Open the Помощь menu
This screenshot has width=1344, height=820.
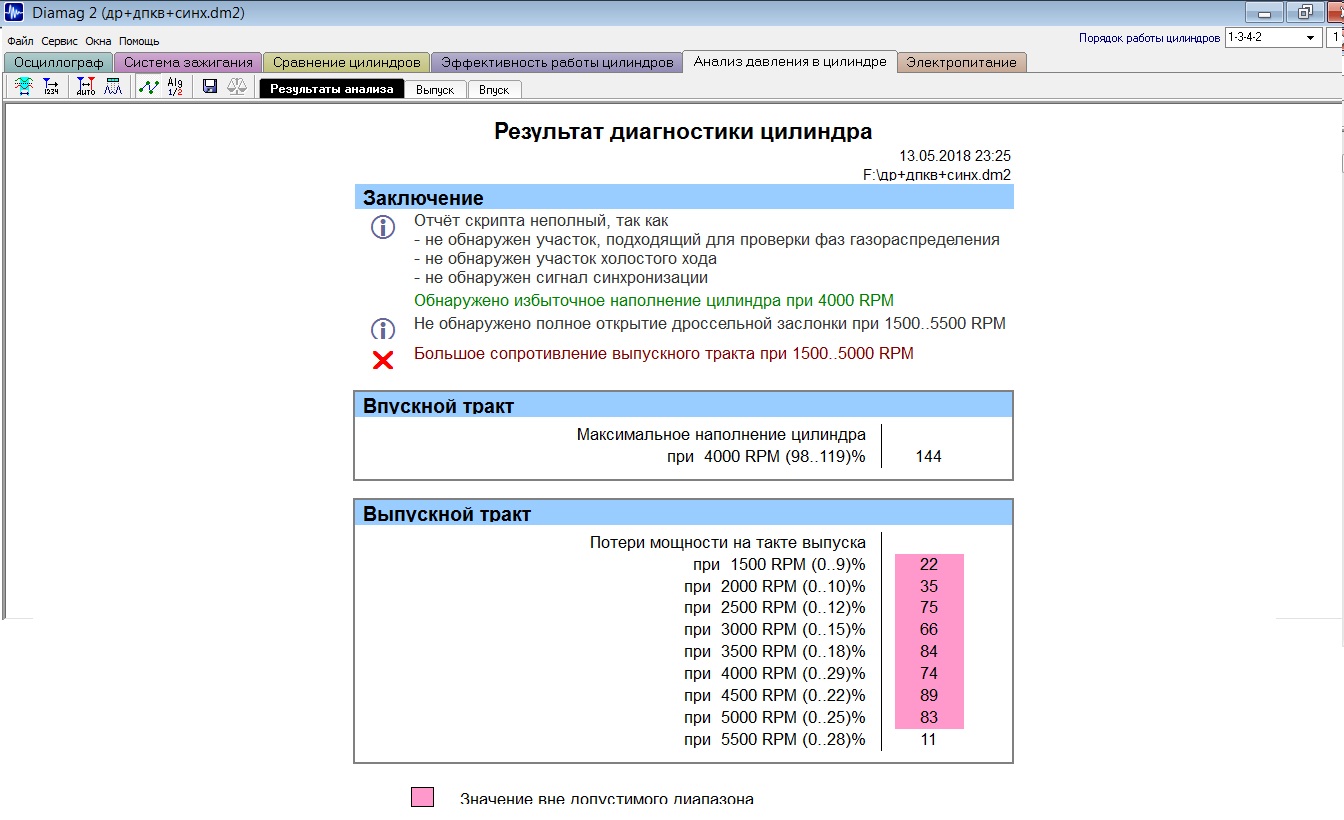(x=139, y=41)
